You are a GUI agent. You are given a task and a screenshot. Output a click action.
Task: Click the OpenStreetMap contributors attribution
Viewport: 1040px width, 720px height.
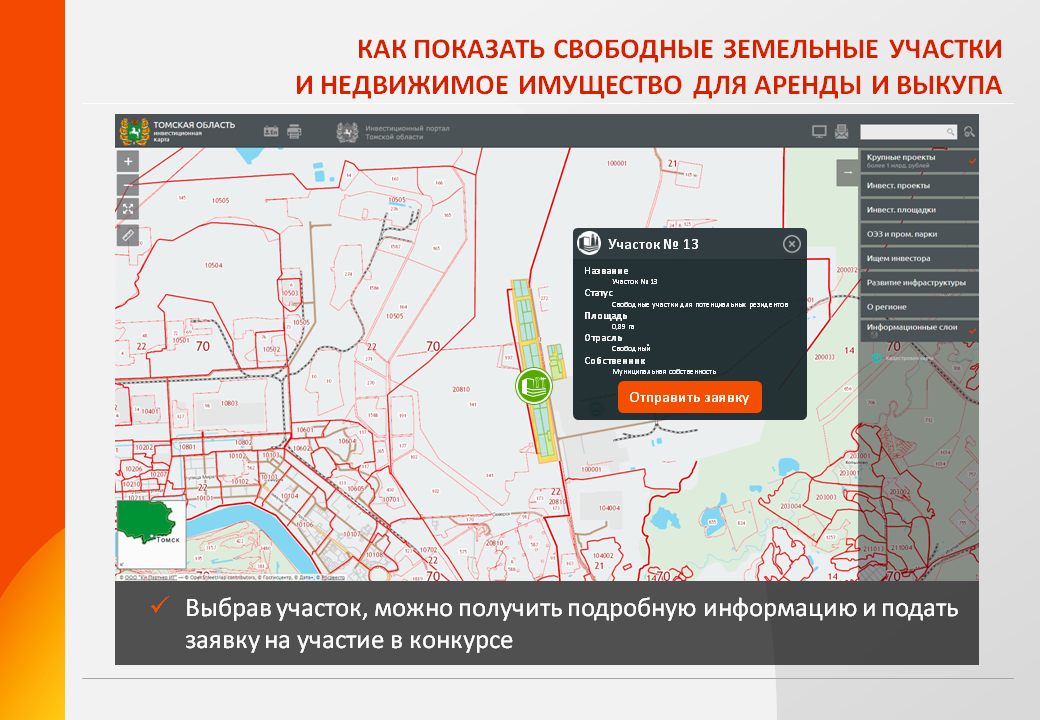pyautogui.click(x=218, y=577)
